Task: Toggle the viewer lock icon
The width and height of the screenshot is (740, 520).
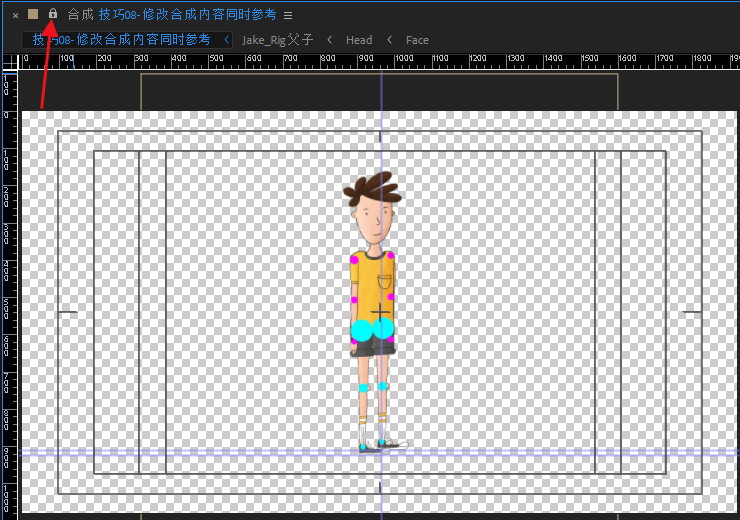Action: tap(53, 14)
